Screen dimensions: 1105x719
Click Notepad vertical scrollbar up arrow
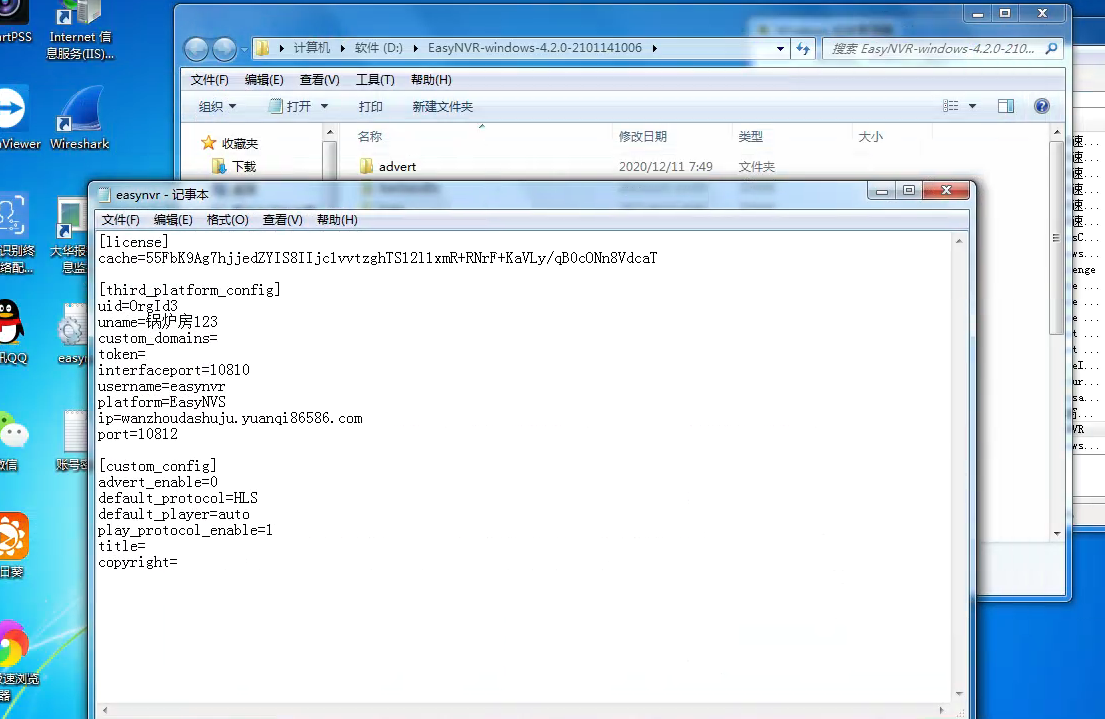click(x=959, y=241)
